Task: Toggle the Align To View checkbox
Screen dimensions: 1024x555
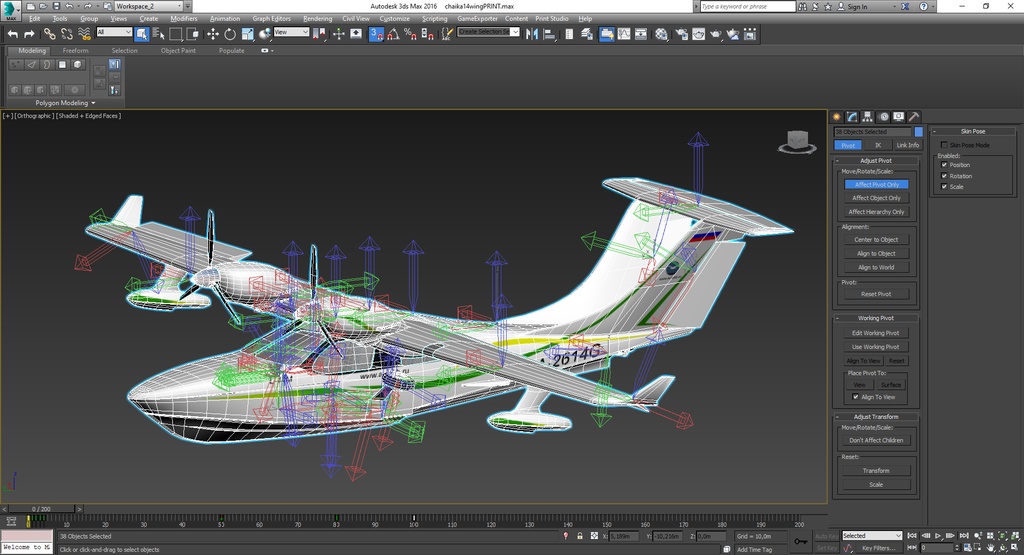Action: click(856, 397)
